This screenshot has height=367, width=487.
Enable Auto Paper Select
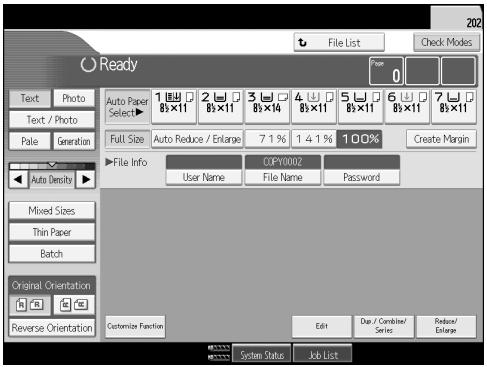pos(127,107)
